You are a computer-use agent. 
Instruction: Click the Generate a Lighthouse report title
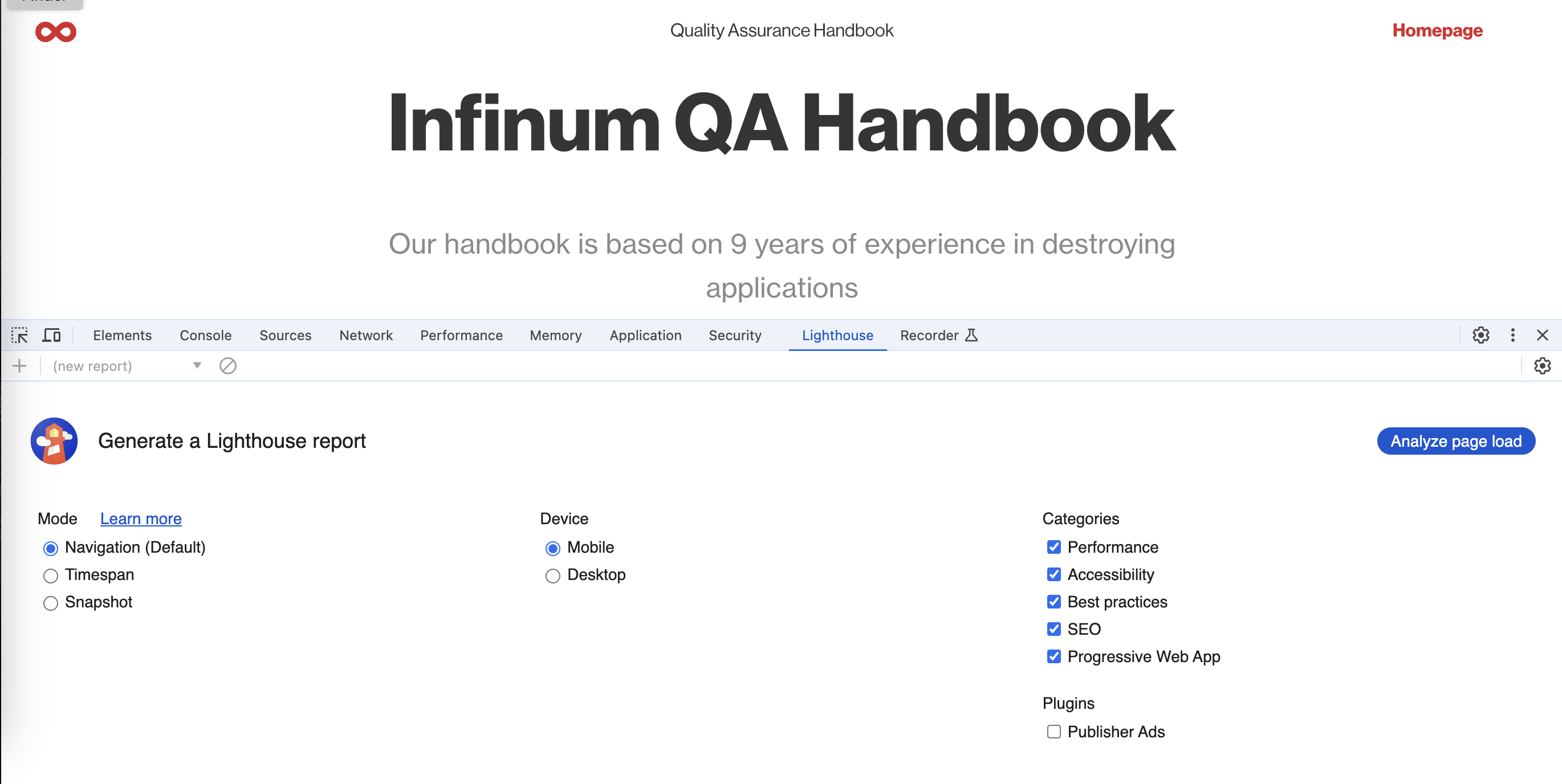point(231,441)
